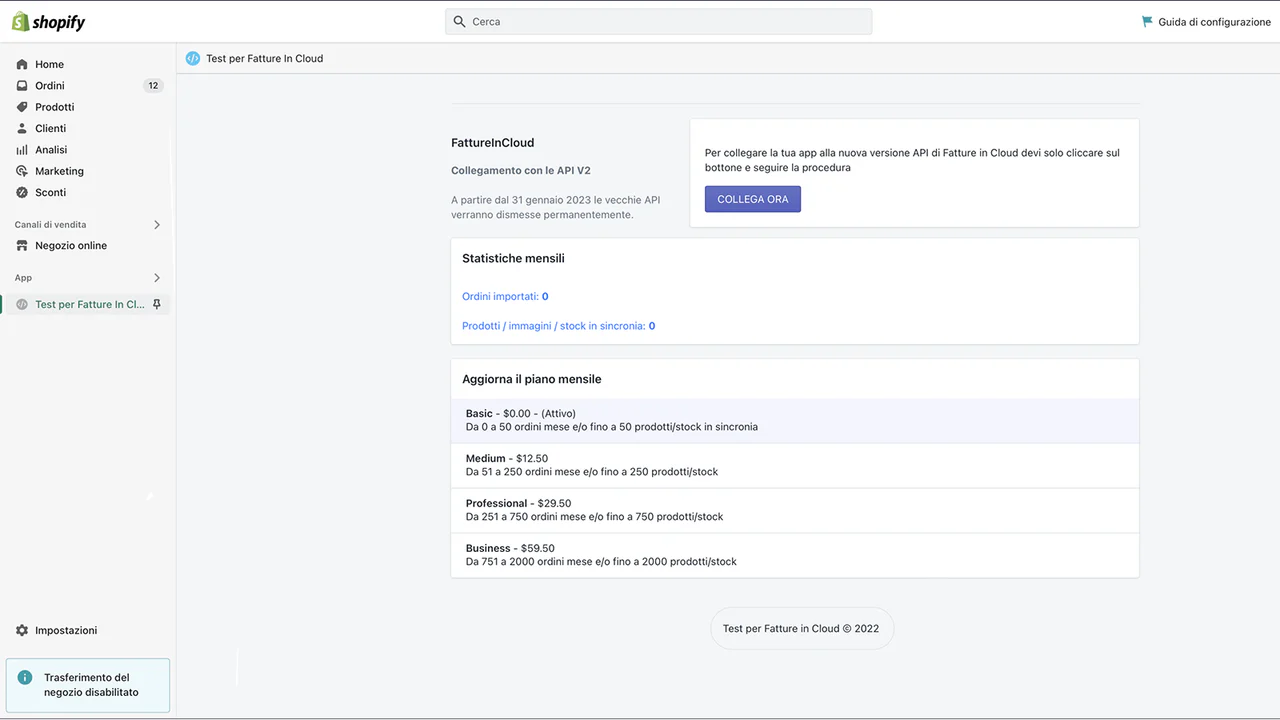The width and height of the screenshot is (1280, 720).
Task: Open Guida di configurazione
Action: [1206, 22]
